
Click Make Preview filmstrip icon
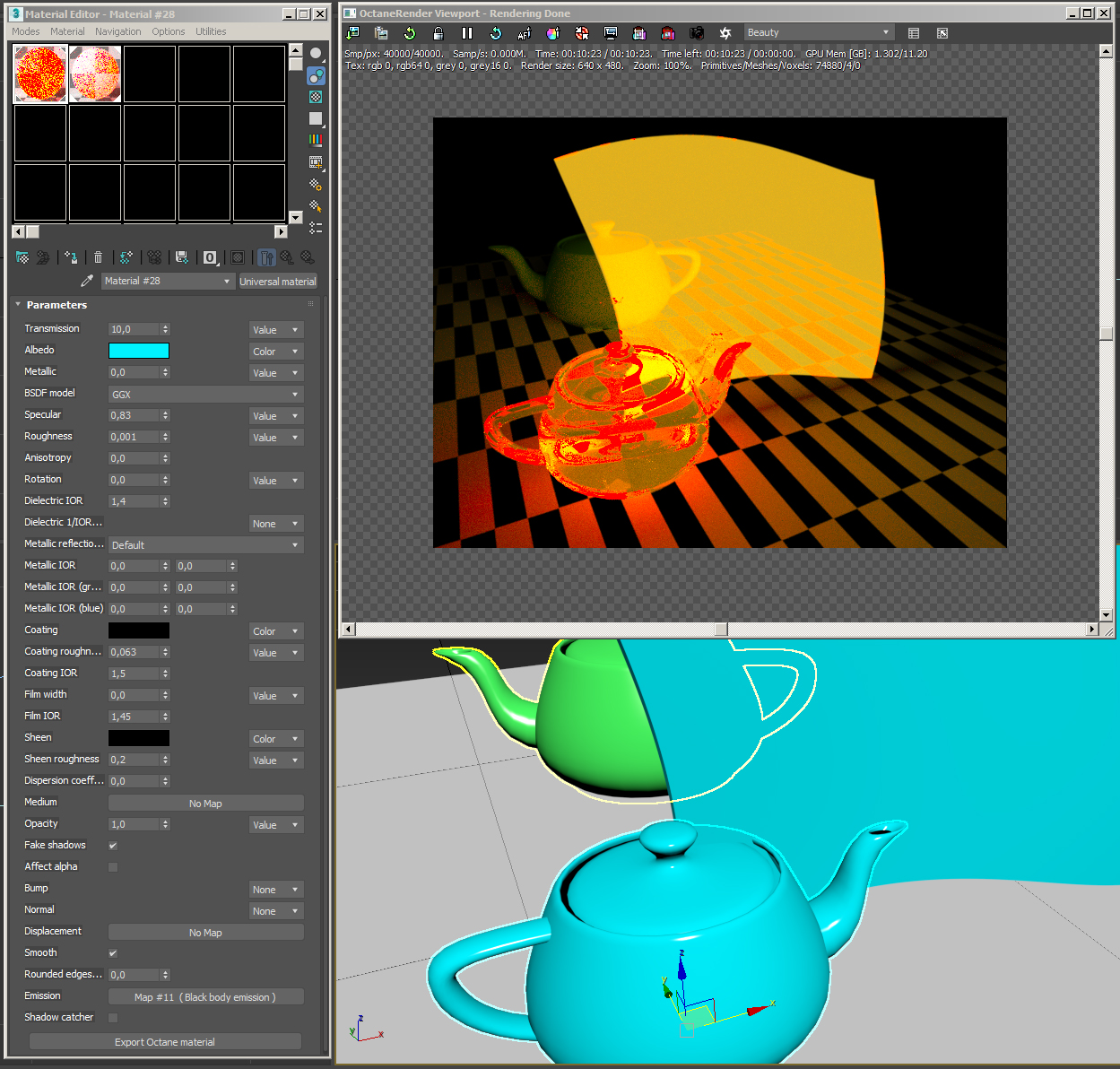pos(316,162)
